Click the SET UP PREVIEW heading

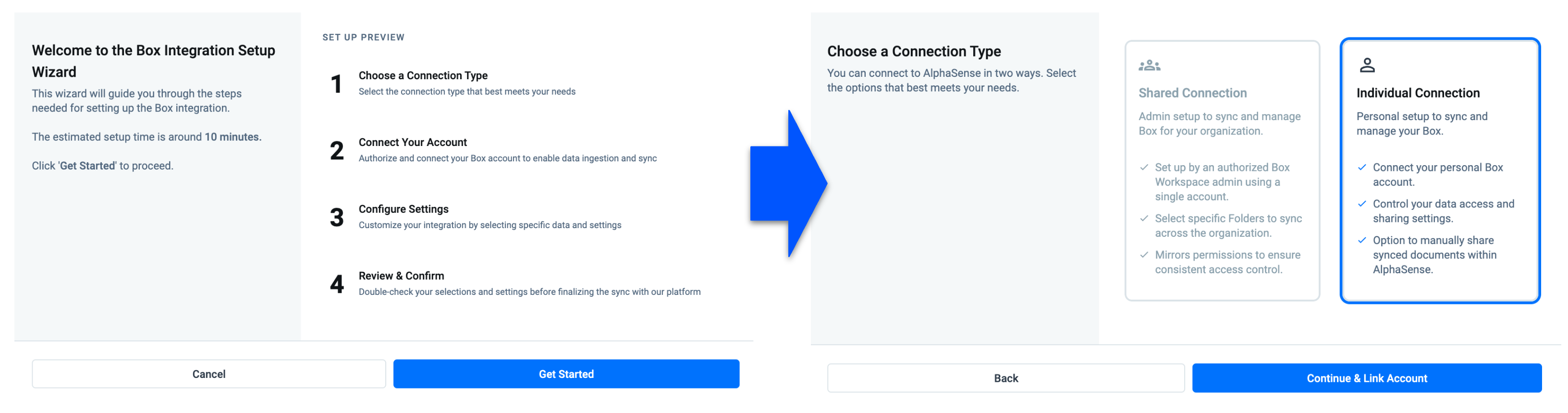click(x=363, y=38)
